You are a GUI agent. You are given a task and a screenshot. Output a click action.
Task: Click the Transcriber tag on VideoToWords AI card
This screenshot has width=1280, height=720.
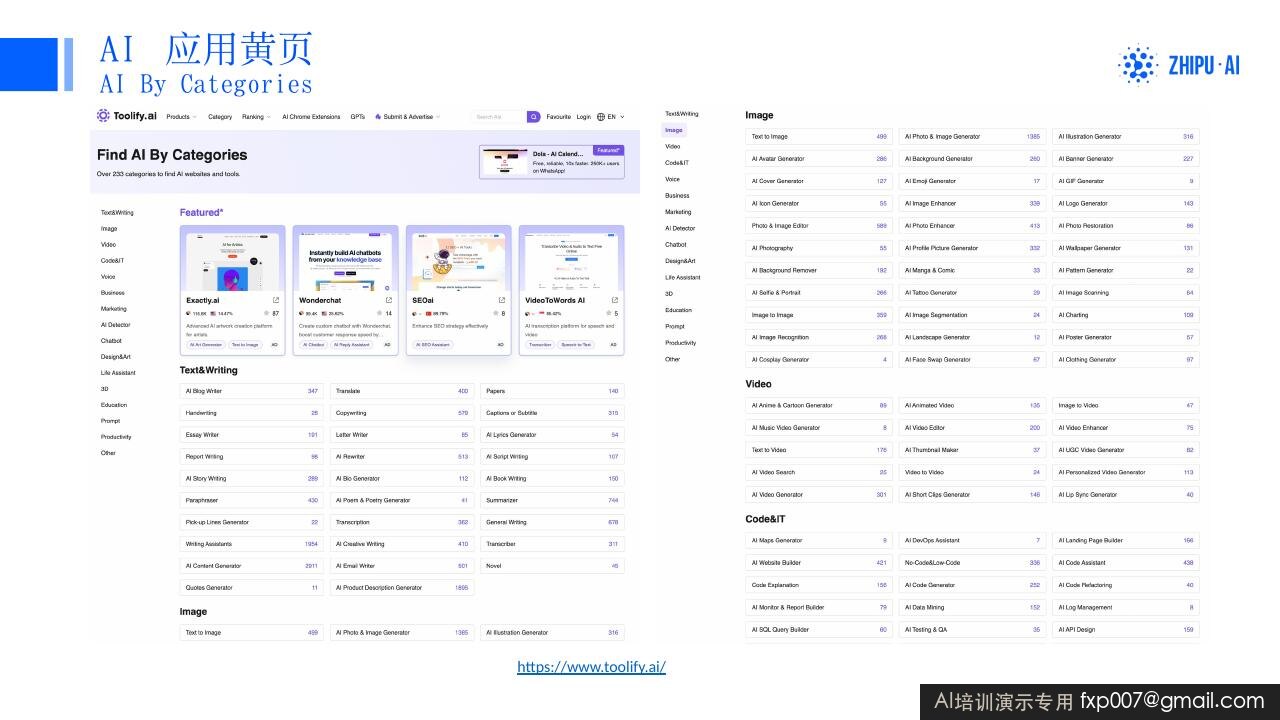[540, 344]
